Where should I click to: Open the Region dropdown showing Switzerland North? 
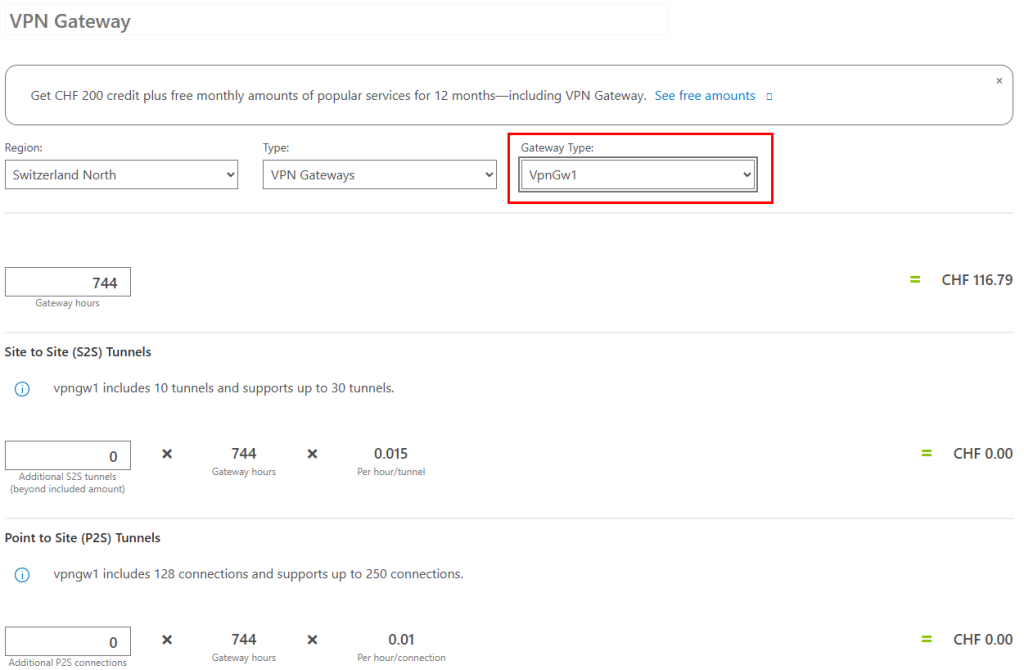click(x=121, y=175)
